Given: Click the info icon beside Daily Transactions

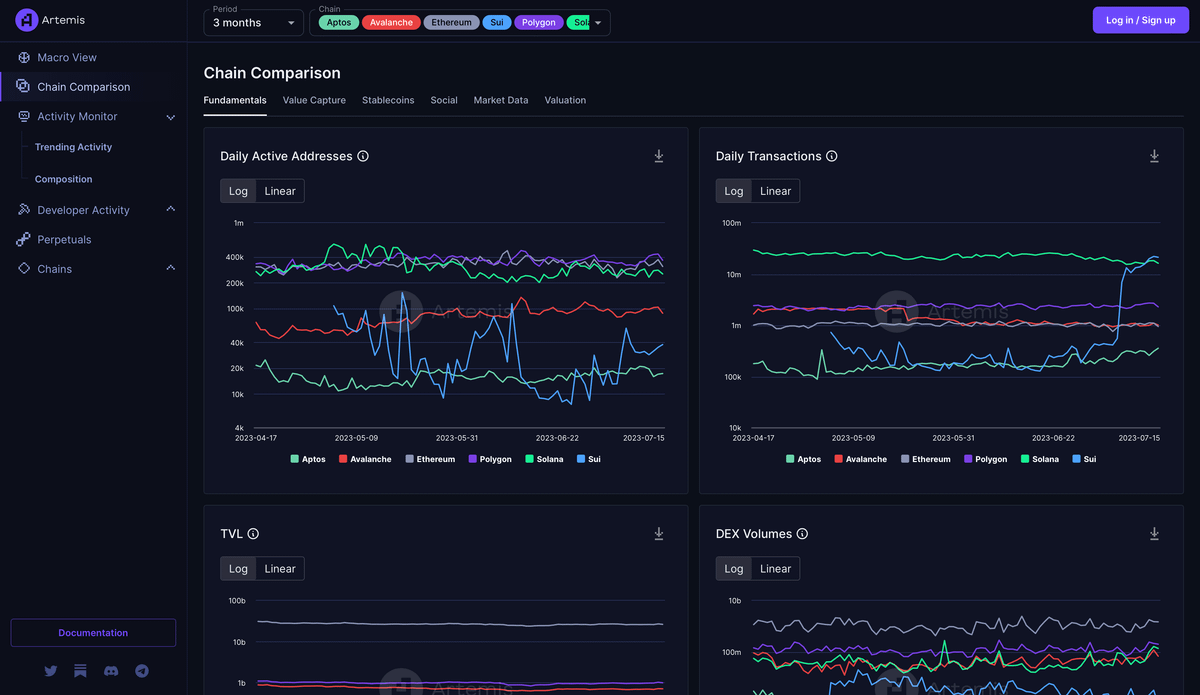Looking at the screenshot, I should (832, 156).
